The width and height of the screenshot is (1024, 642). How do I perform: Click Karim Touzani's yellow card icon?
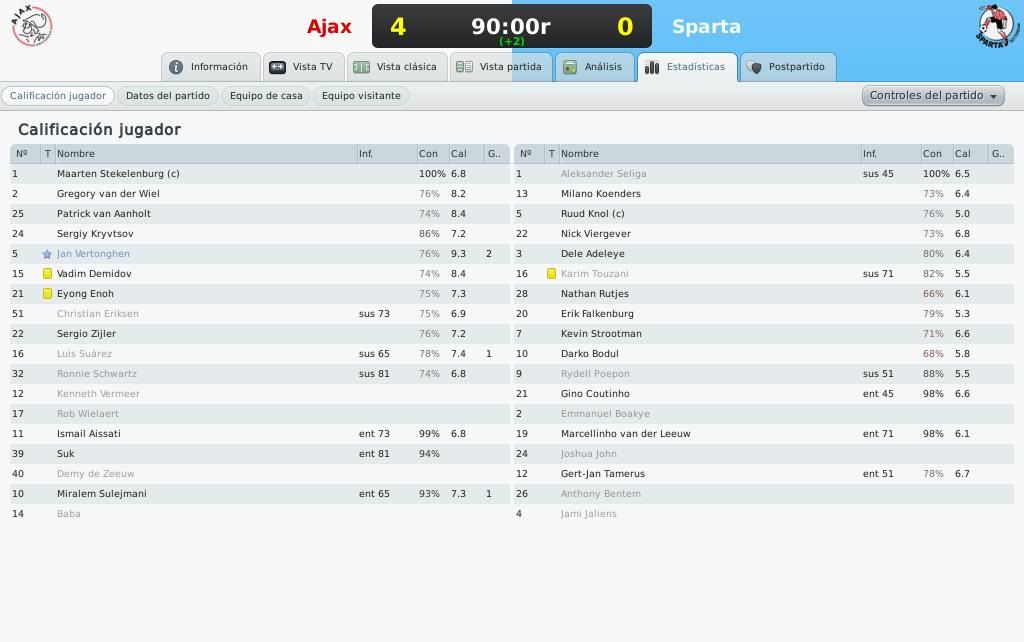click(551, 274)
